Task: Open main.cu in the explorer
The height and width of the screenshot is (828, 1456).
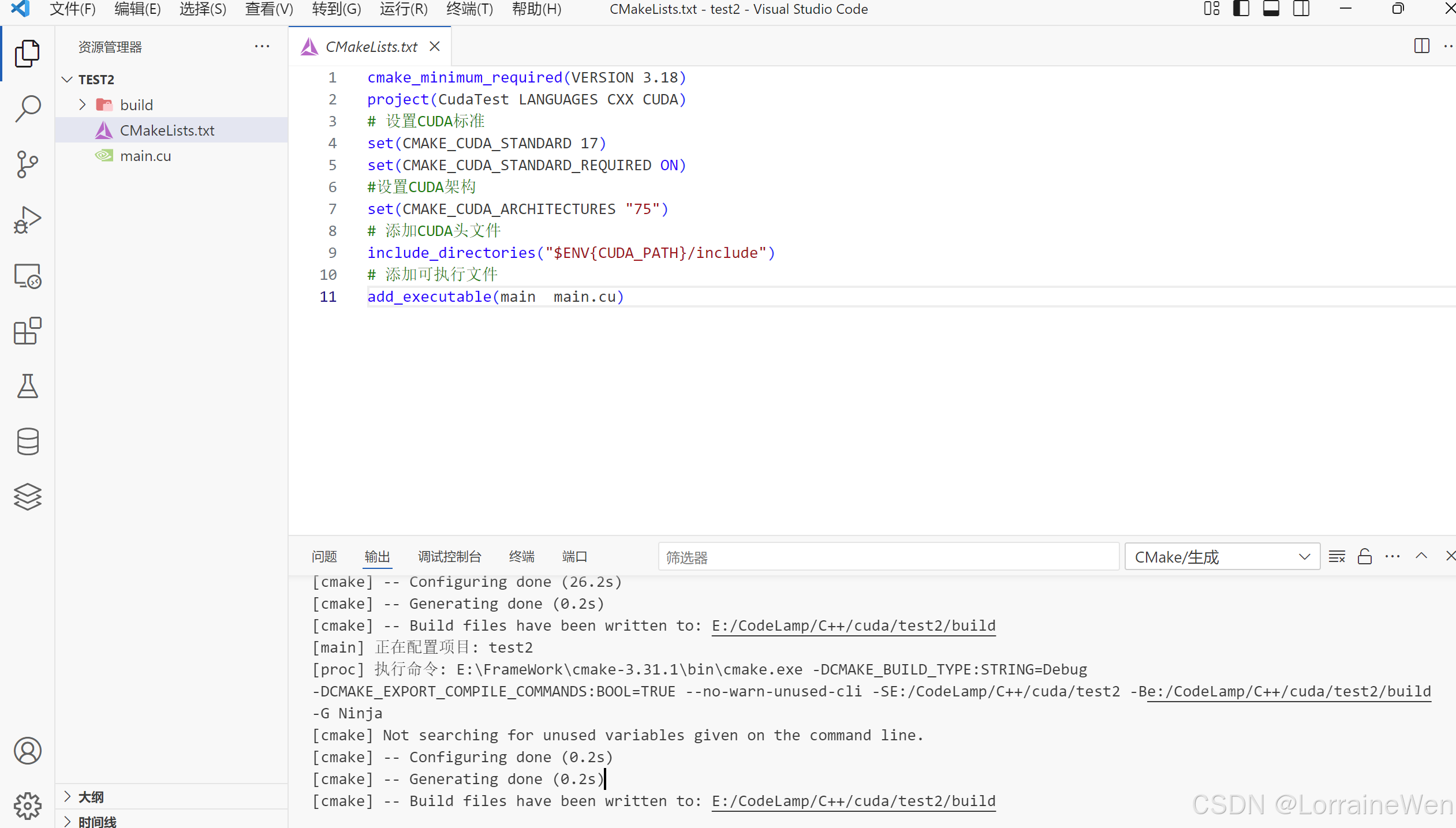Action: click(x=145, y=156)
